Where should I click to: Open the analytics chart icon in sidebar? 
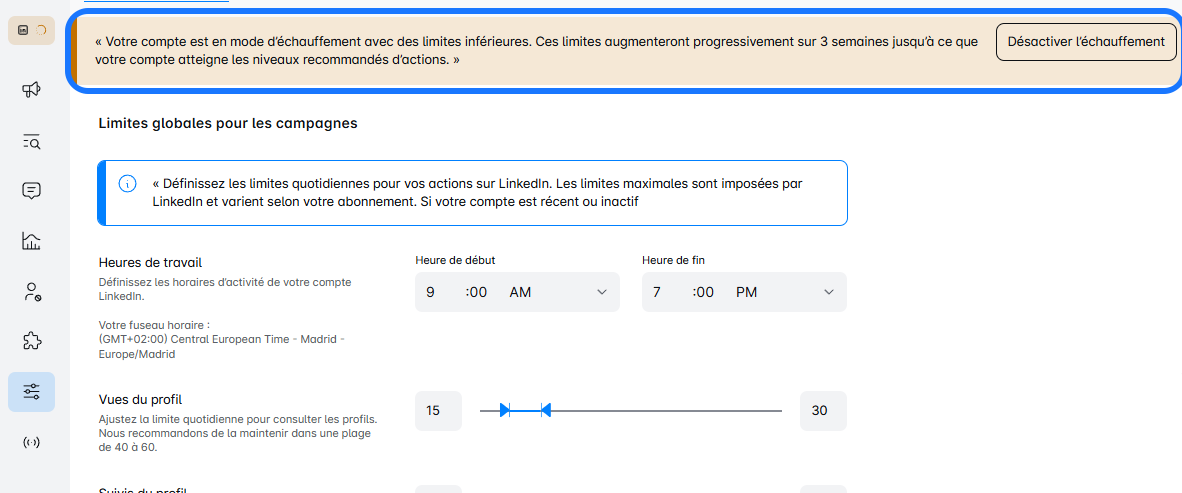pyautogui.click(x=31, y=241)
